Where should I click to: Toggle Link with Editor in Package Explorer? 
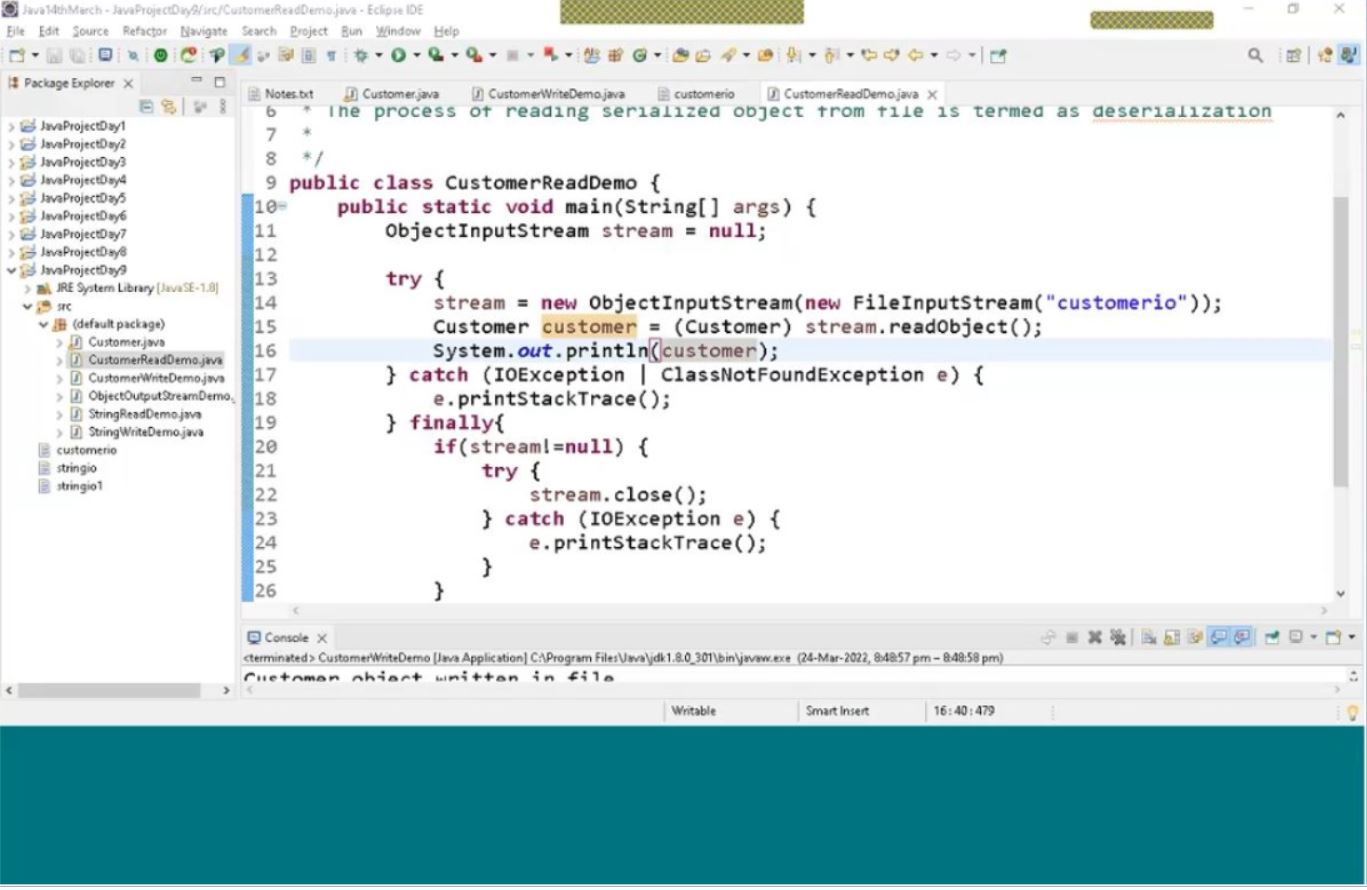coord(169,106)
